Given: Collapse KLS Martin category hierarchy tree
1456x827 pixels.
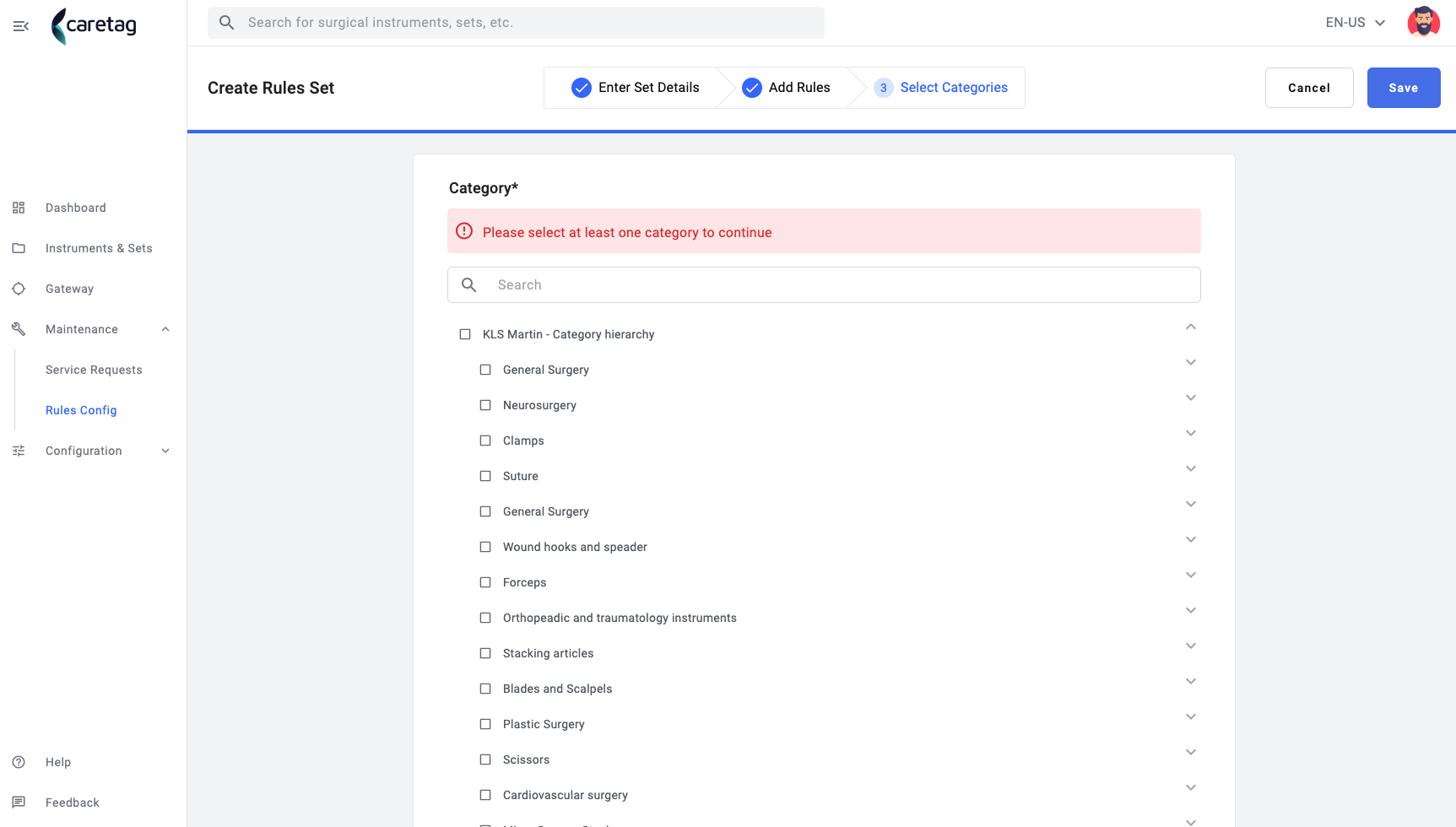Looking at the screenshot, I should point(1191,327).
